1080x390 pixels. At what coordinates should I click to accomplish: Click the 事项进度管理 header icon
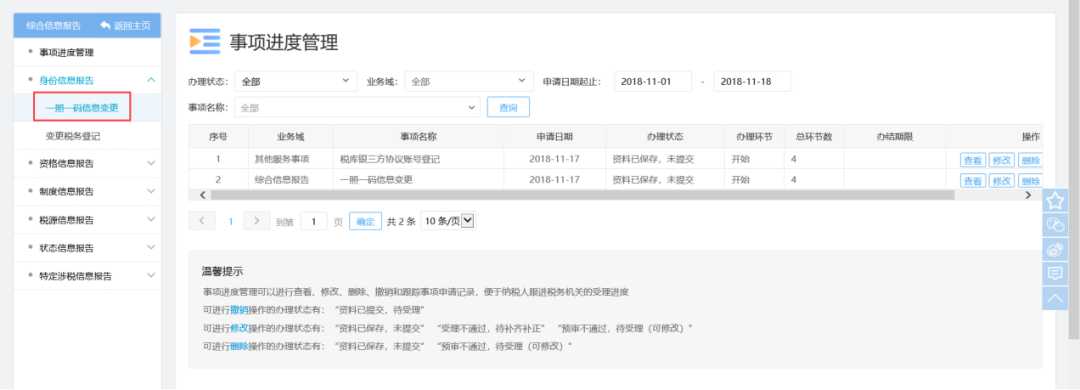tap(205, 42)
